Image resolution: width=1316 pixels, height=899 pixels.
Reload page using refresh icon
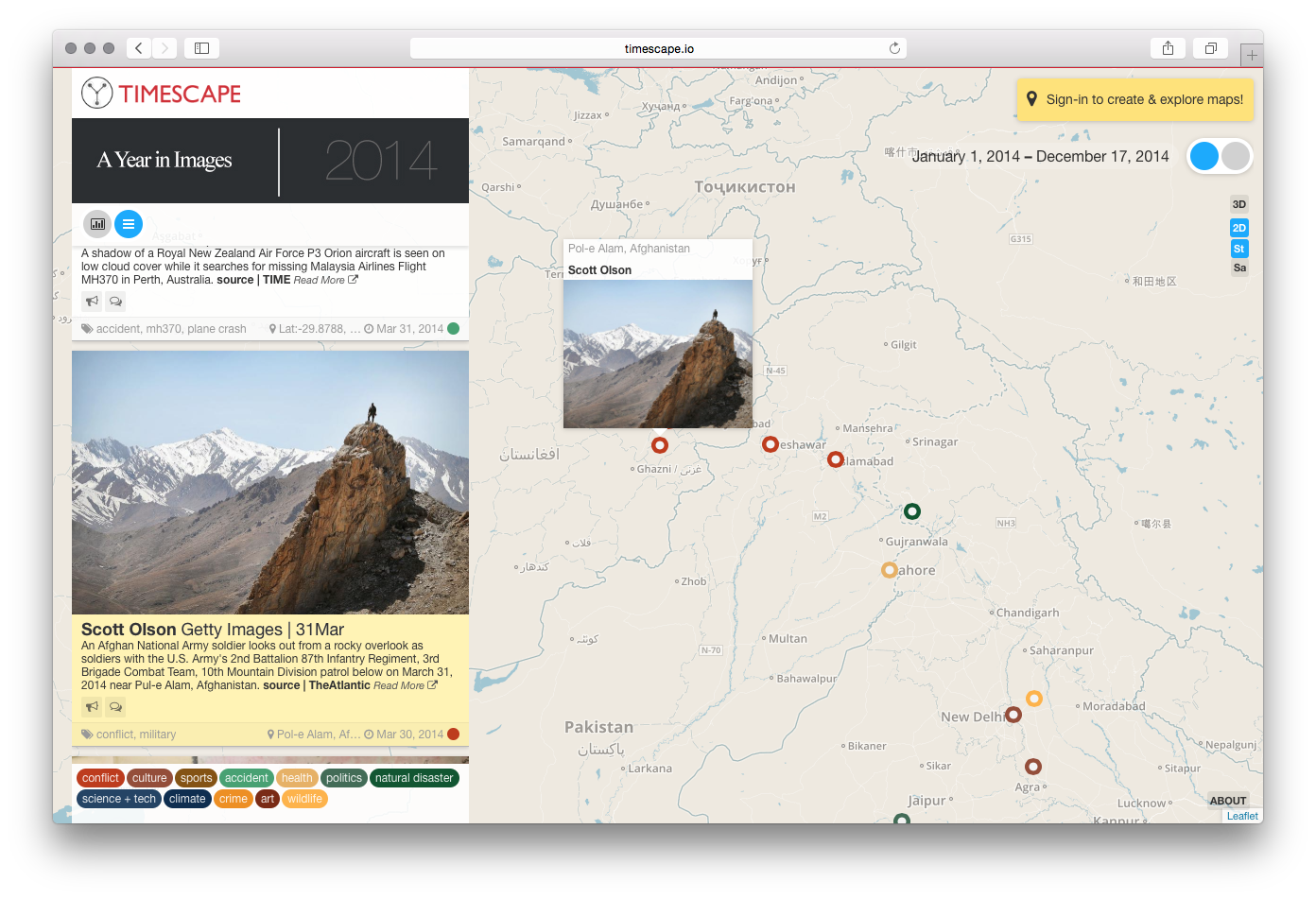point(894,48)
